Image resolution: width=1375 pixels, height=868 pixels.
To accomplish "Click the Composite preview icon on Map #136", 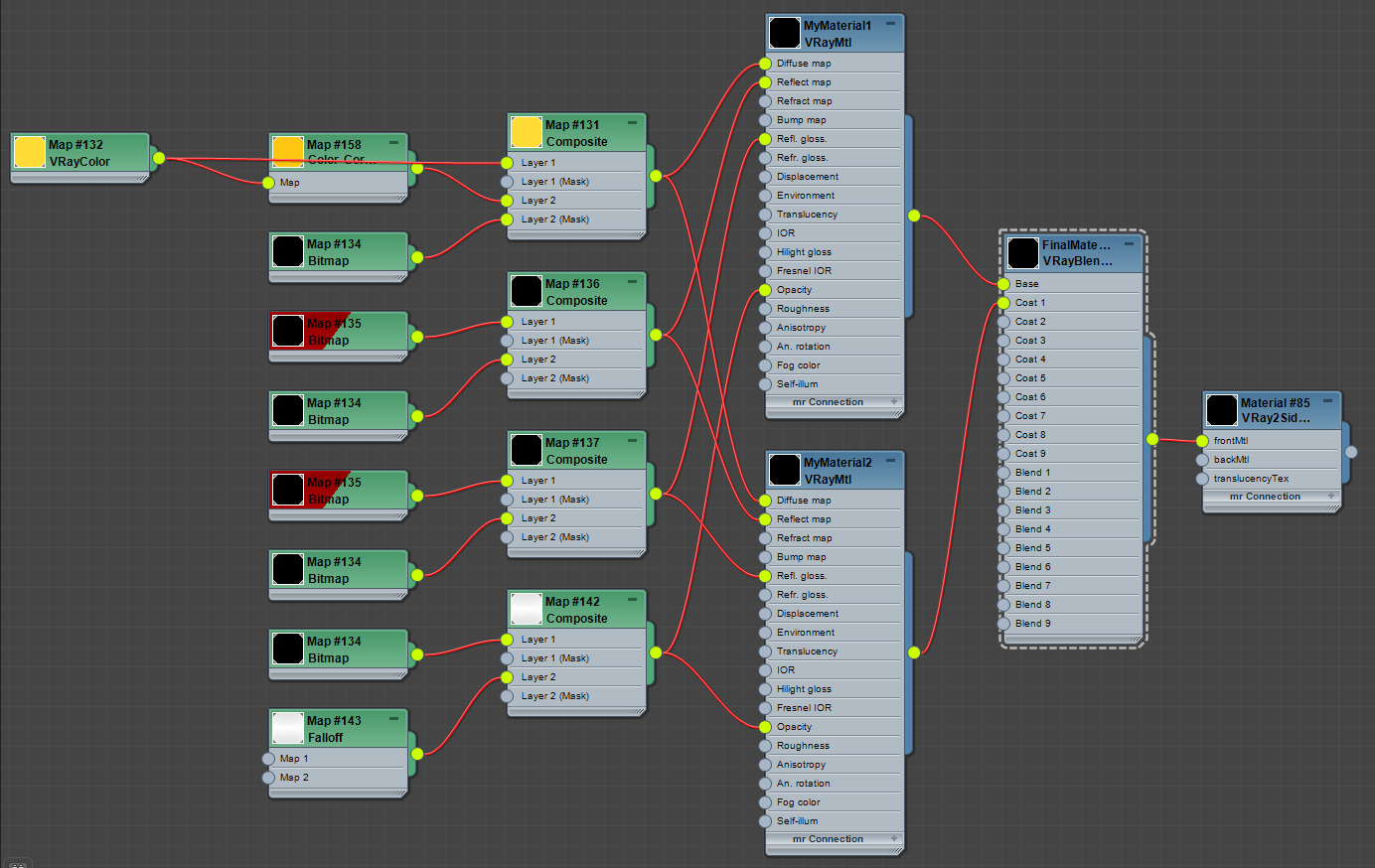I will click(526, 290).
